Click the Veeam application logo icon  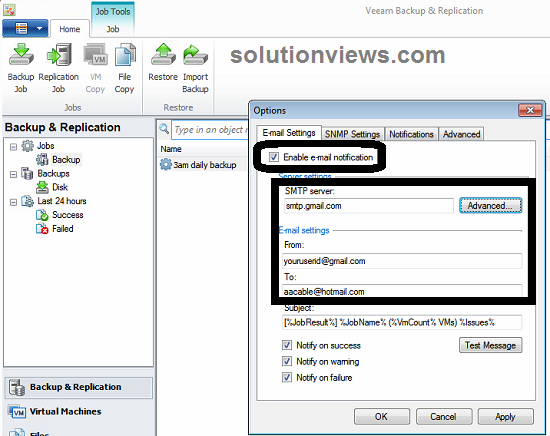coord(9,10)
